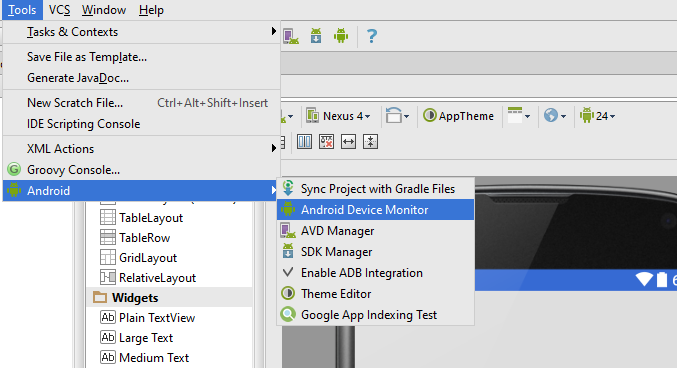Open the API level 24 dropdown
This screenshot has width=677, height=368.
click(598, 116)
